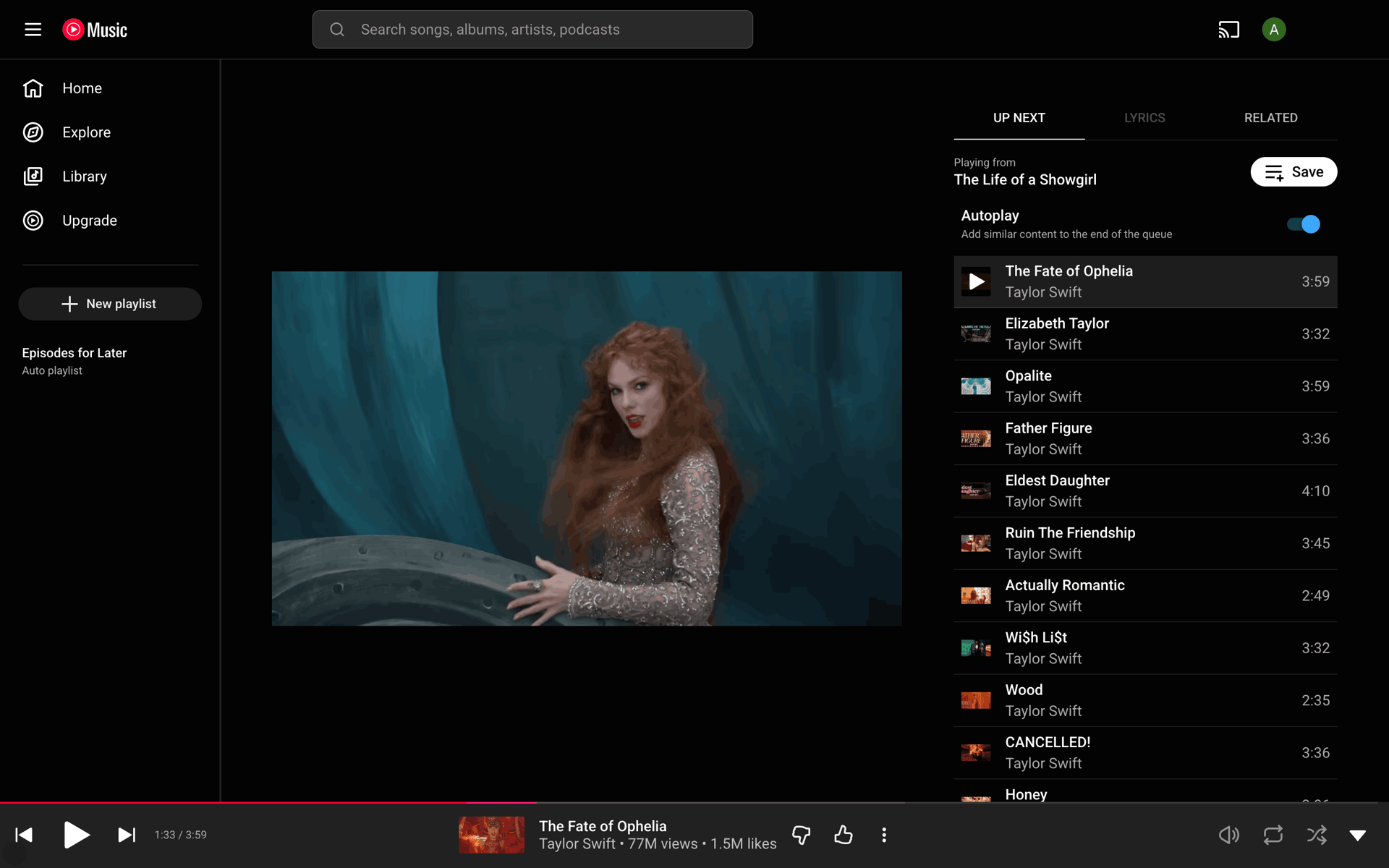This screenshot has height=868, width=1389.
Task: Click the search magnifier icon
Action: coord(337,30)
